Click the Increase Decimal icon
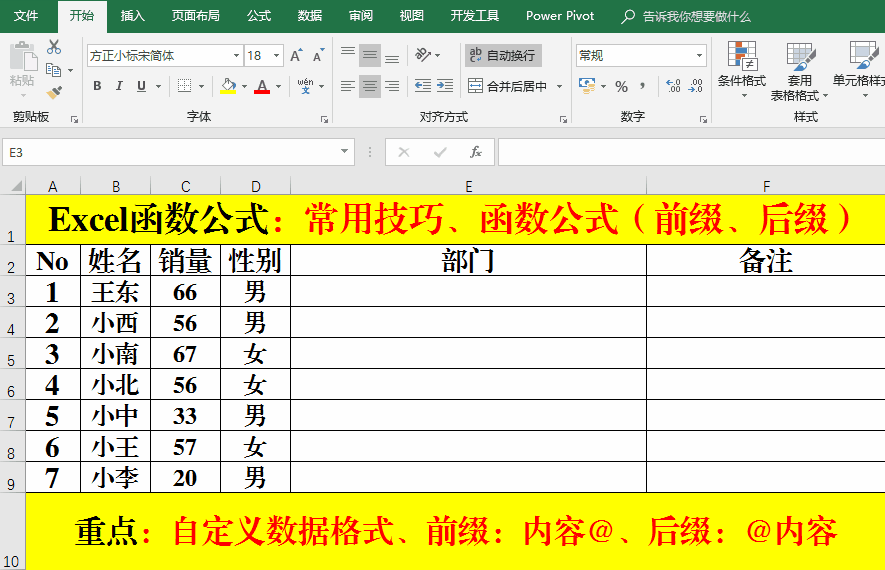The width and height of the screenshot is (885, 570). tap(673, 87)
